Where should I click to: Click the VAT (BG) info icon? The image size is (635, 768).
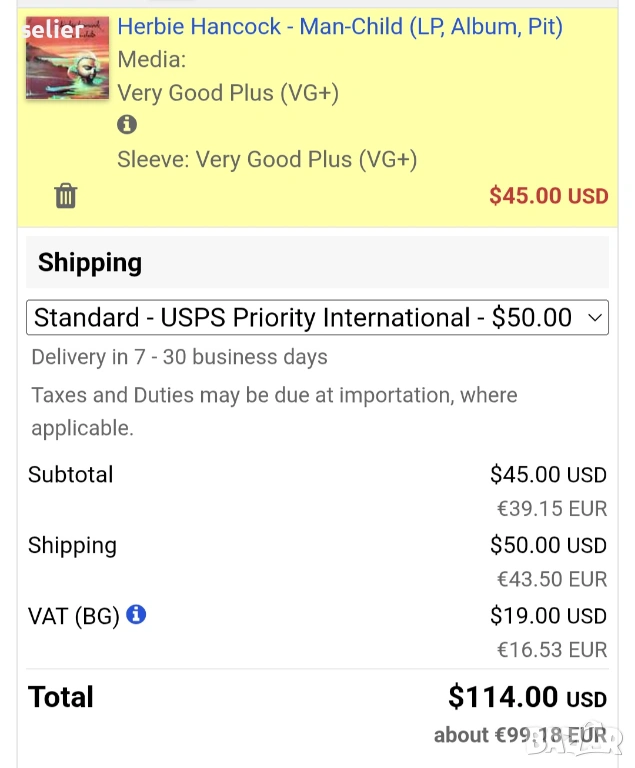click(x=136, y=614)
